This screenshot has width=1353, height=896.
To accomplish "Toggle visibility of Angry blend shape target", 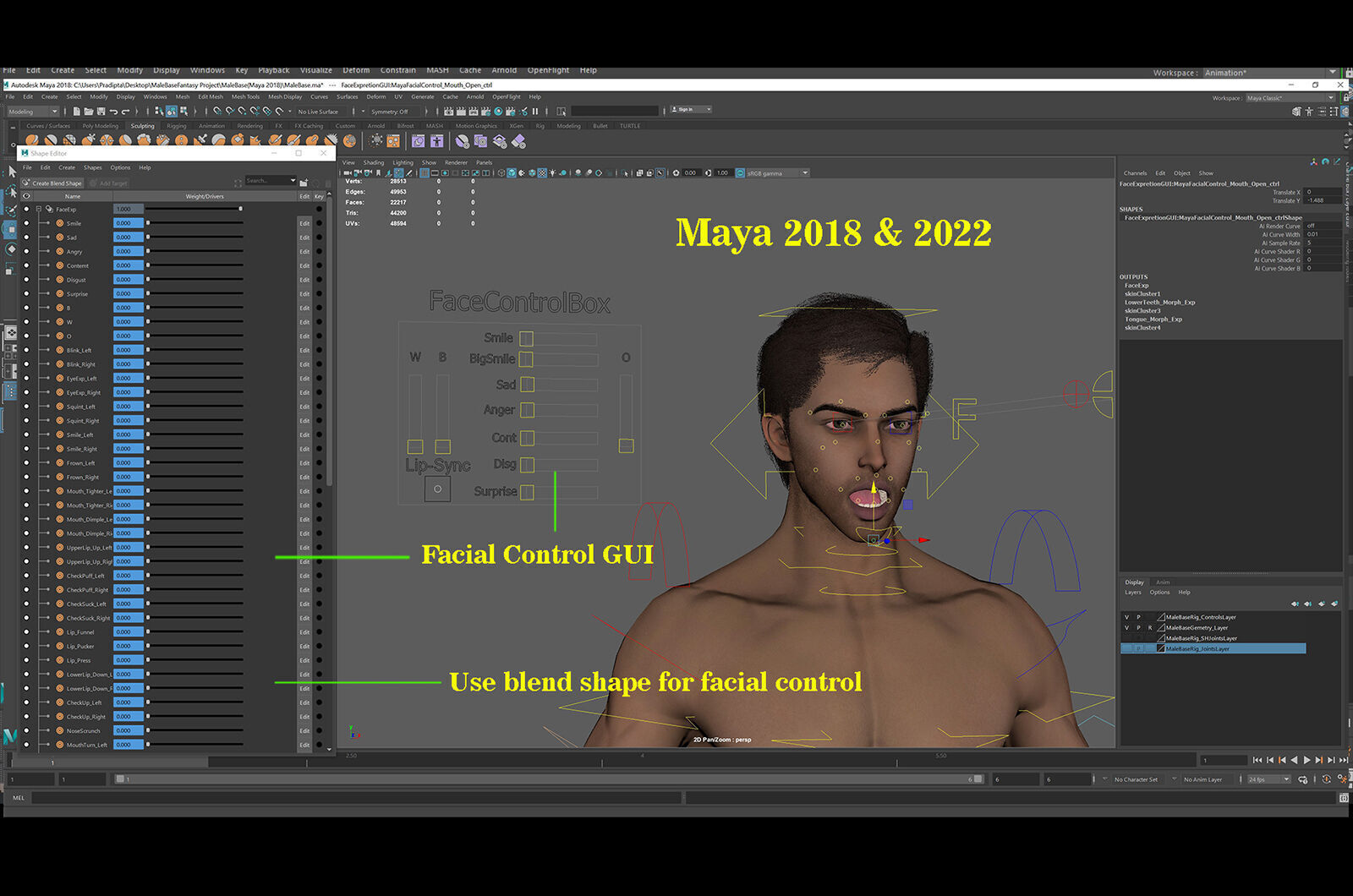I will point(26,251).
